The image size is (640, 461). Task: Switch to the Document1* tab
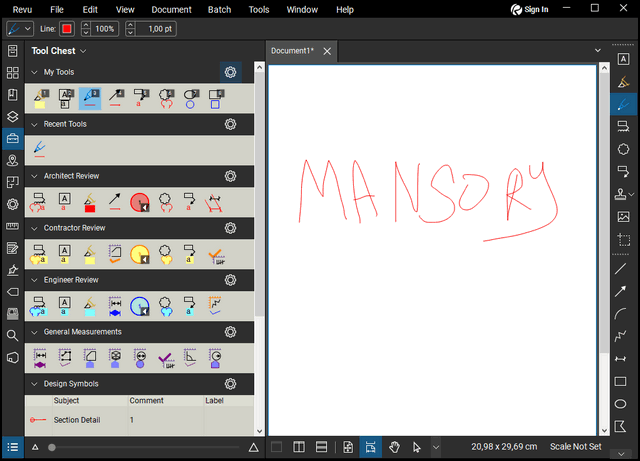(x=292, y=50)
